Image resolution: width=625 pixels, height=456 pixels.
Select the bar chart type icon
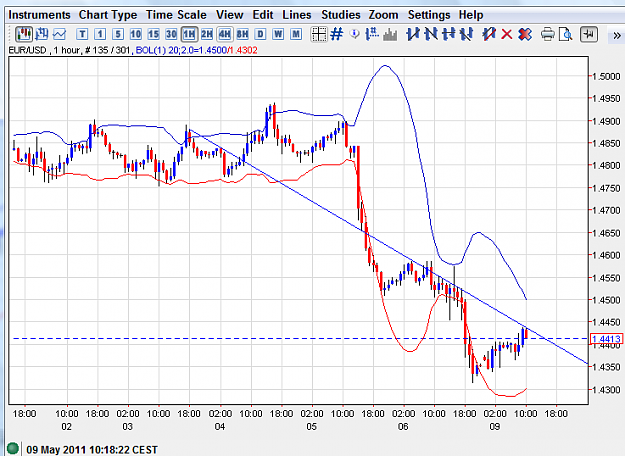(41, 34)
